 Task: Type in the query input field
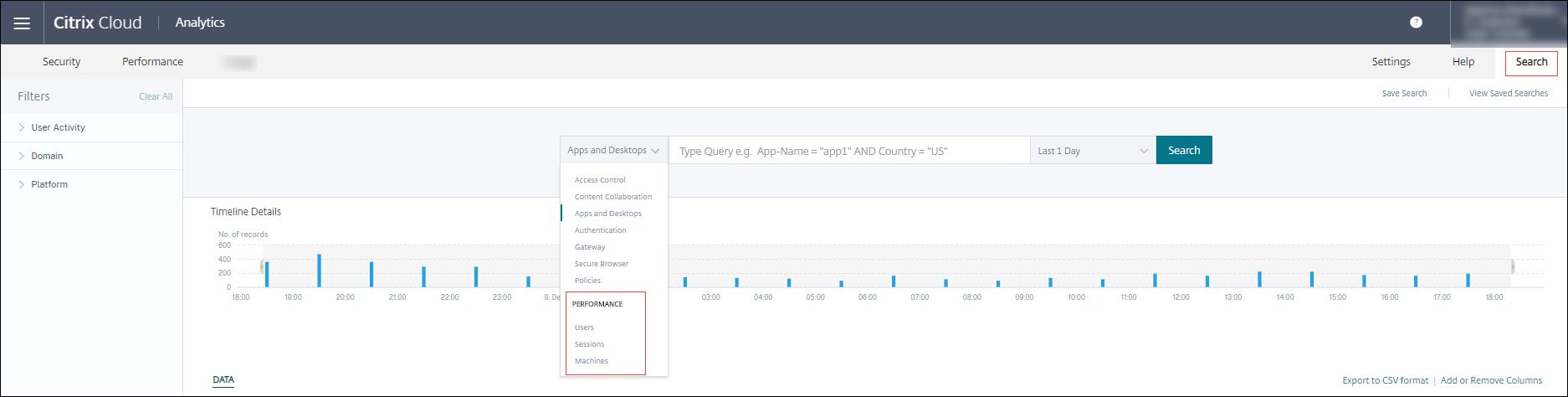pos(848,151)
